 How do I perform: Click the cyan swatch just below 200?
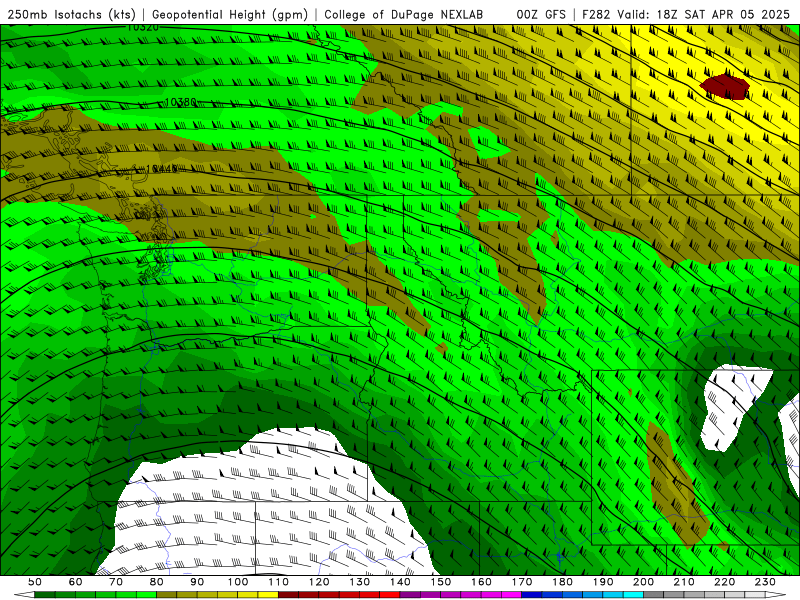[x=633, y=595]
